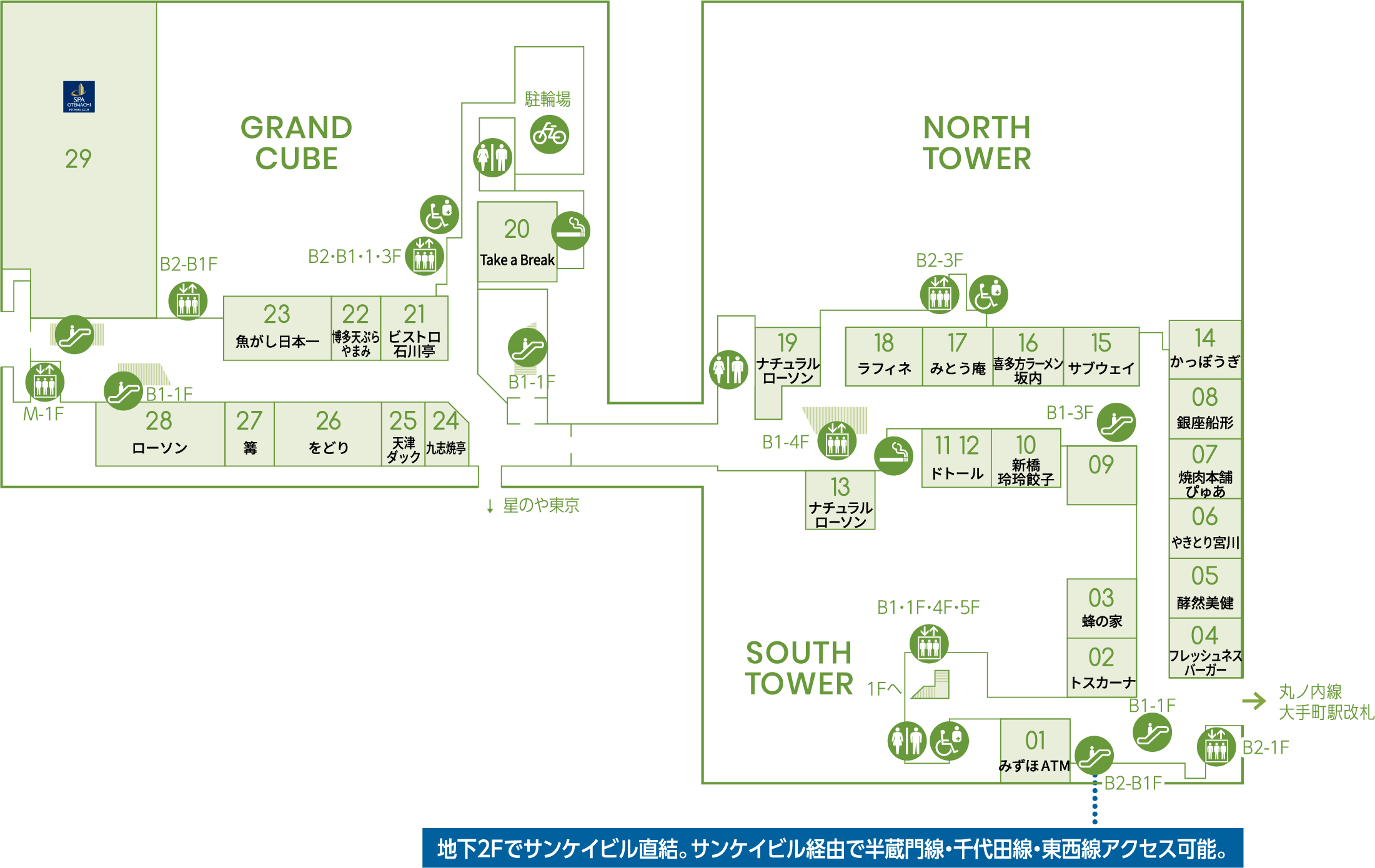Select shop 09
This screenshot has height=868, width=1375.
pos(1101,475)
